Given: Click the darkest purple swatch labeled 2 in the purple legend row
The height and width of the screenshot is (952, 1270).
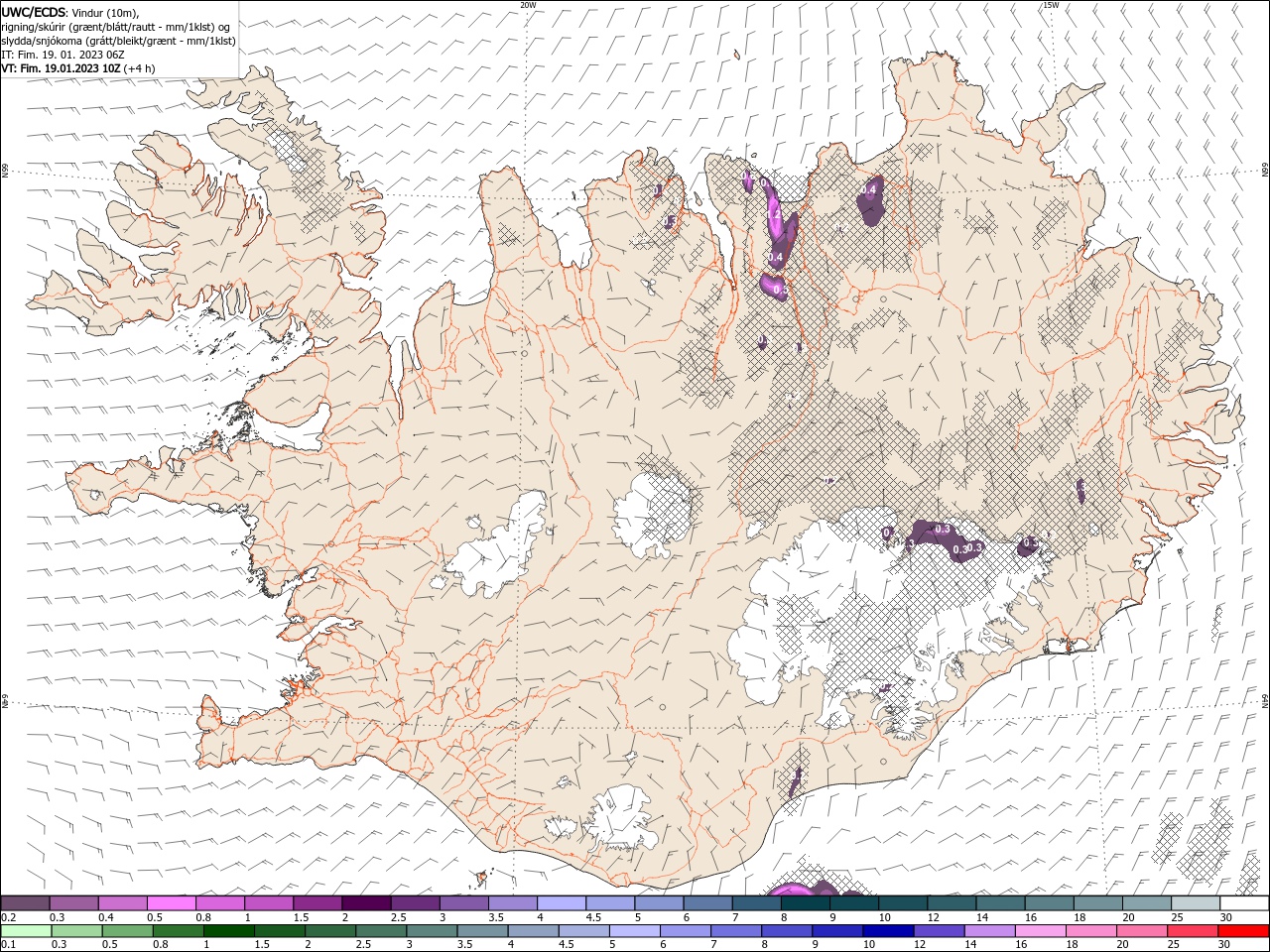Looking at the screenshot, I should 366,903.
